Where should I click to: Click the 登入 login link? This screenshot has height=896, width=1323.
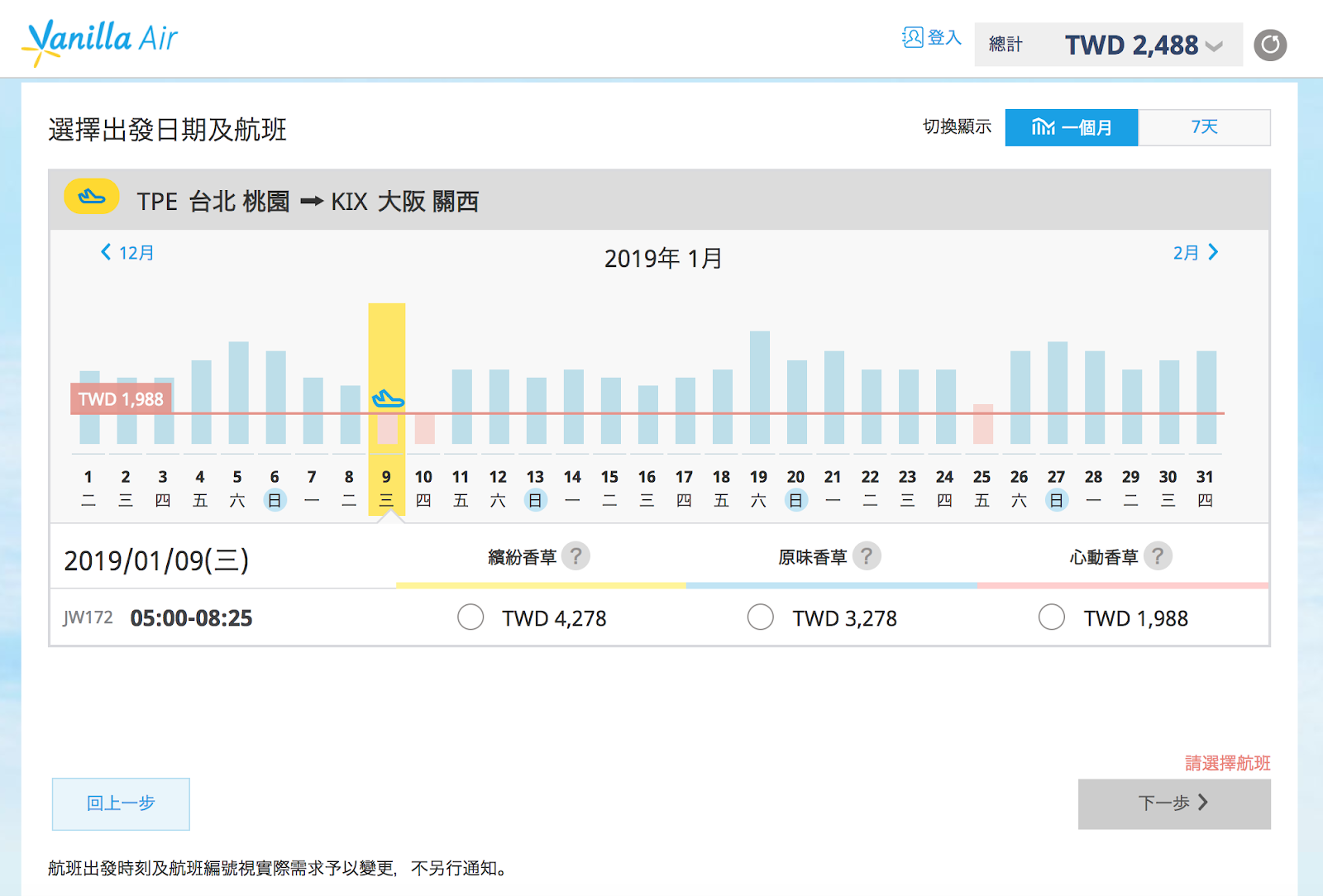pos(944,37)
